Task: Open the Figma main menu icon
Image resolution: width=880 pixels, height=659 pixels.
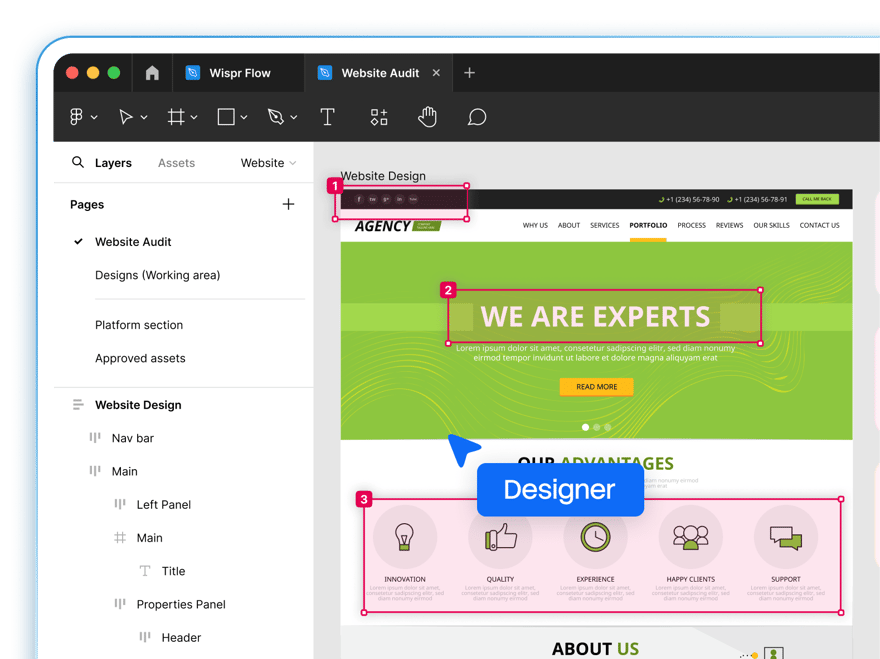Action: coord(76,117)
